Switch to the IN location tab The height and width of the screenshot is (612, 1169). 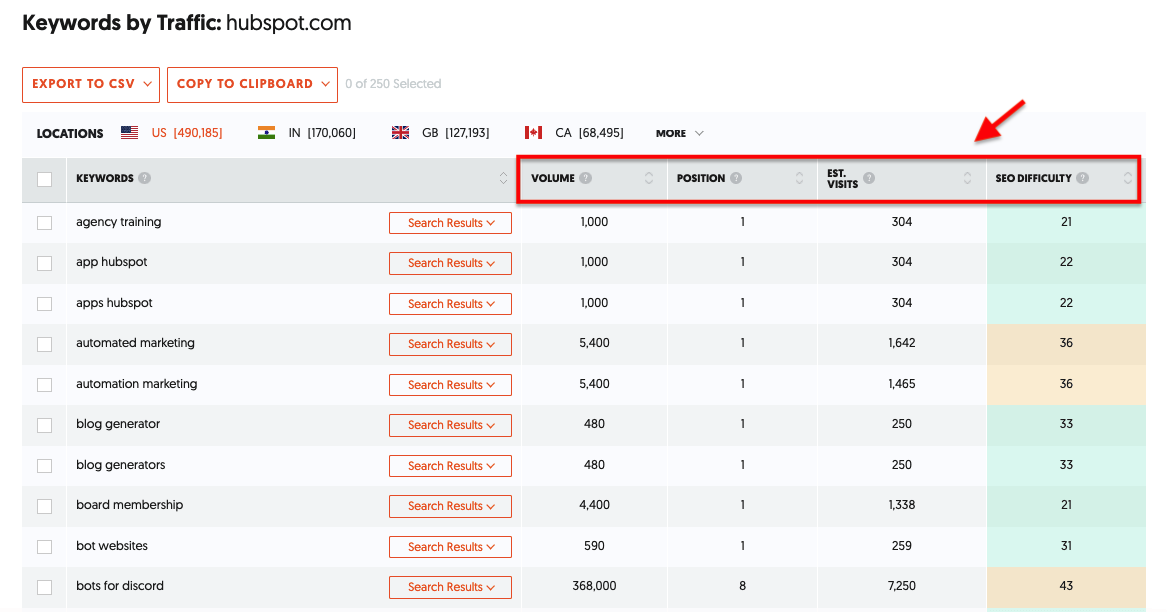click(x=306, y=133)
